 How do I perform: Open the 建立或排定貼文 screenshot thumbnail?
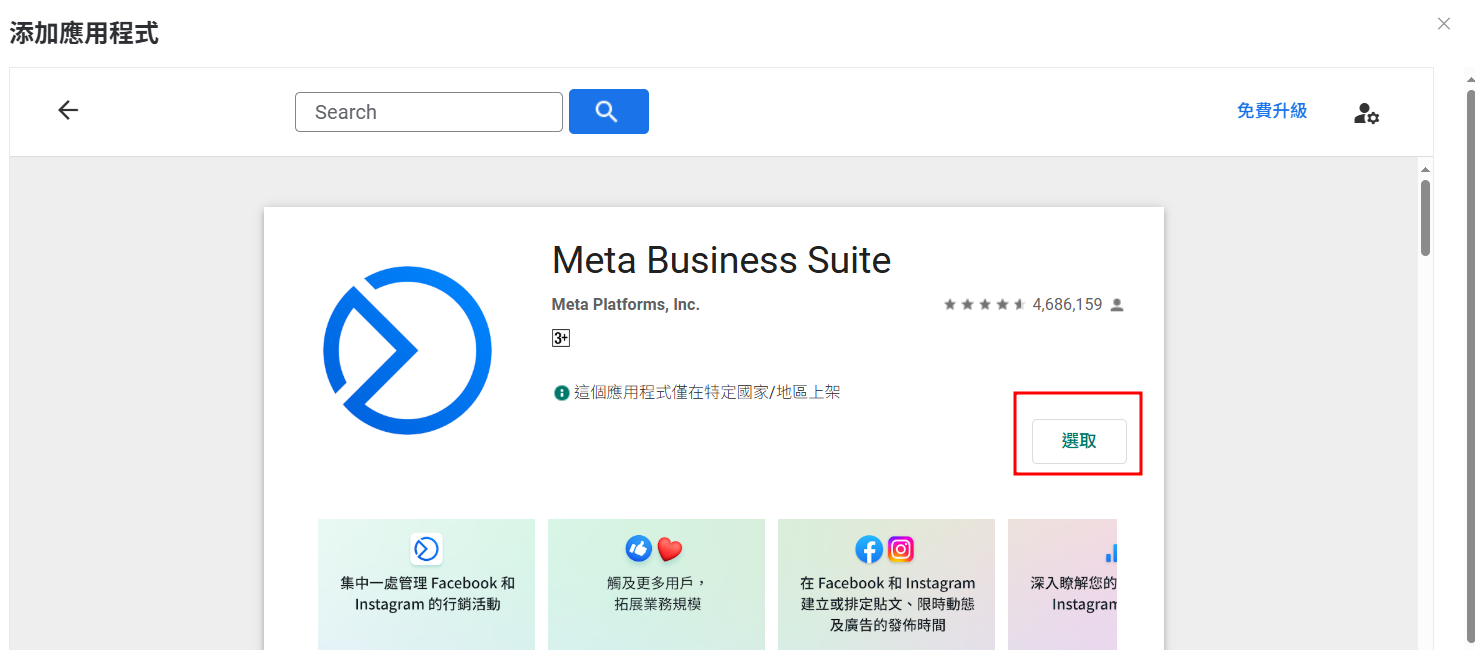887,584
